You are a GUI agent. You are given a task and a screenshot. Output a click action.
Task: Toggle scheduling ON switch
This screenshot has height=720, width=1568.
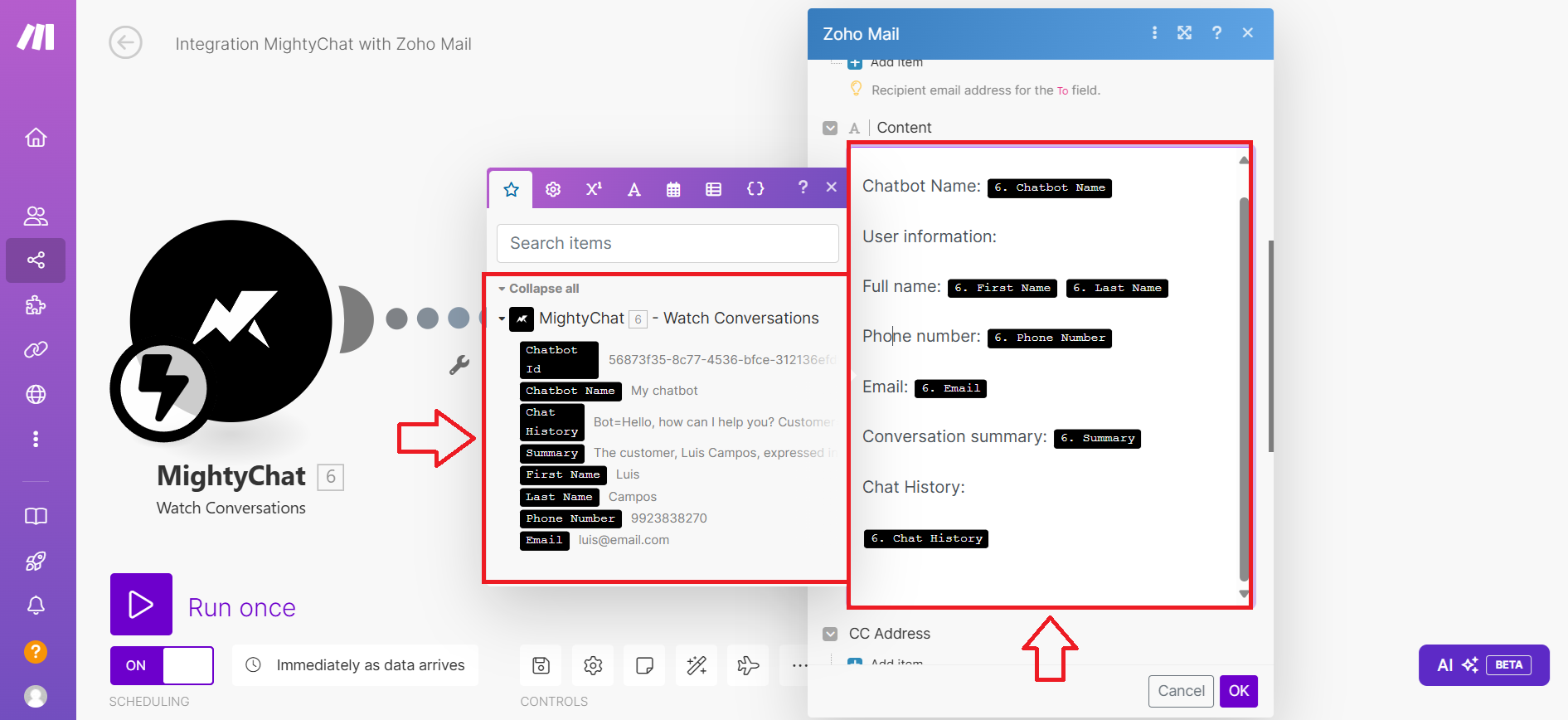coord(162,665)
